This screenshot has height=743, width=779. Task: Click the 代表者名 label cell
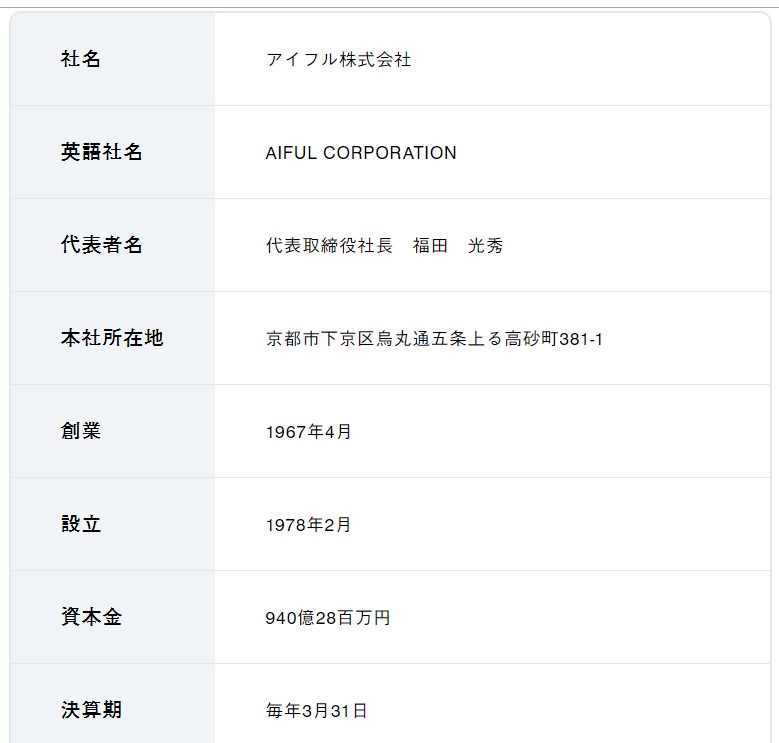112,245
